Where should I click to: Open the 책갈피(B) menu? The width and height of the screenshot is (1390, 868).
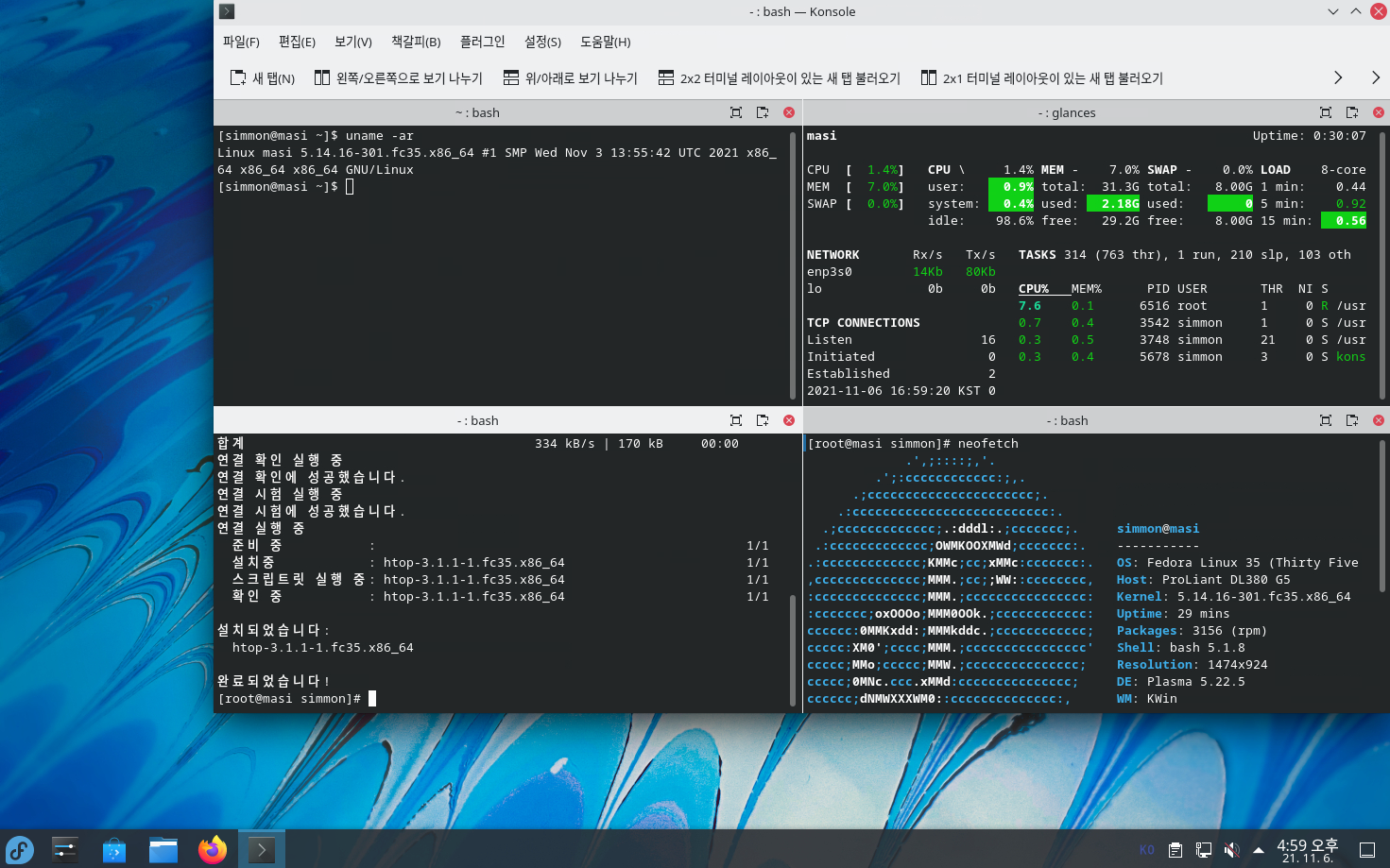416,42
